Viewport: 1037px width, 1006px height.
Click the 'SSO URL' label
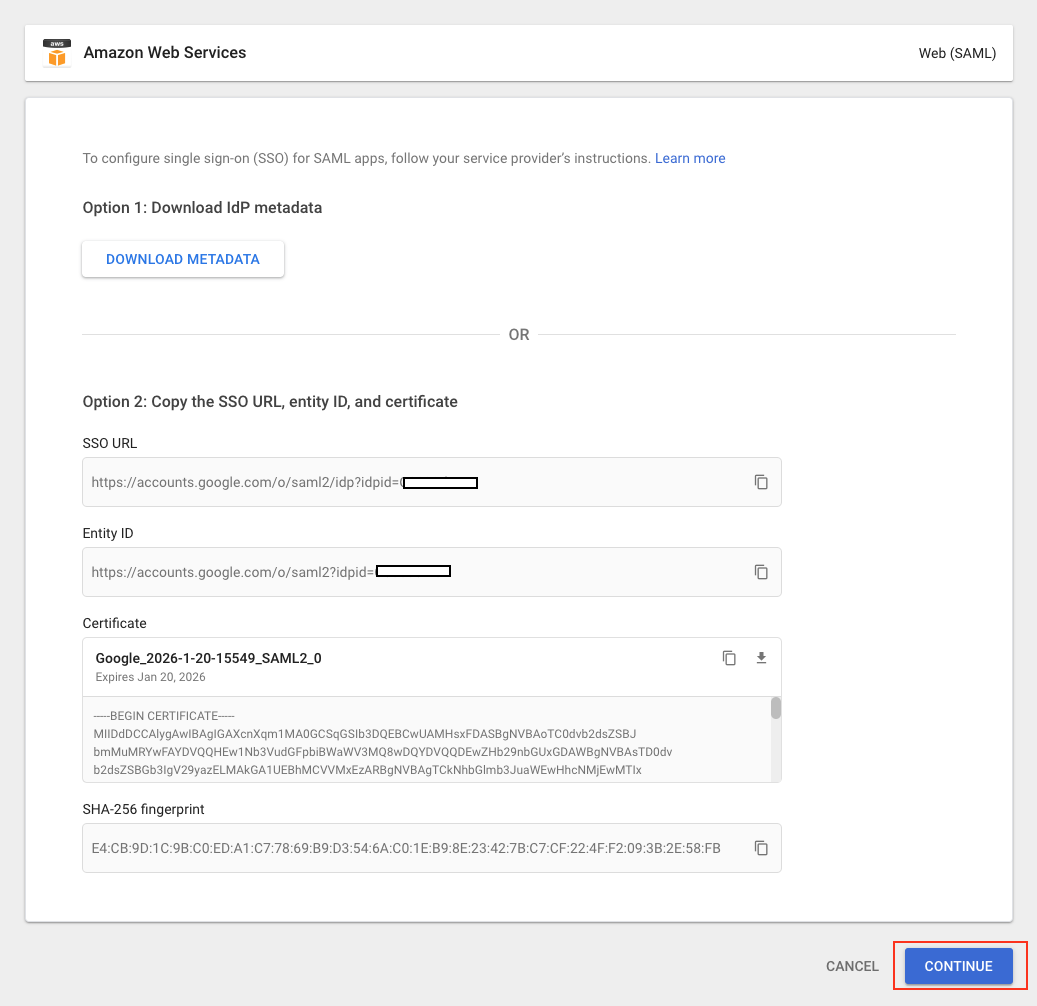click(110, 443)
